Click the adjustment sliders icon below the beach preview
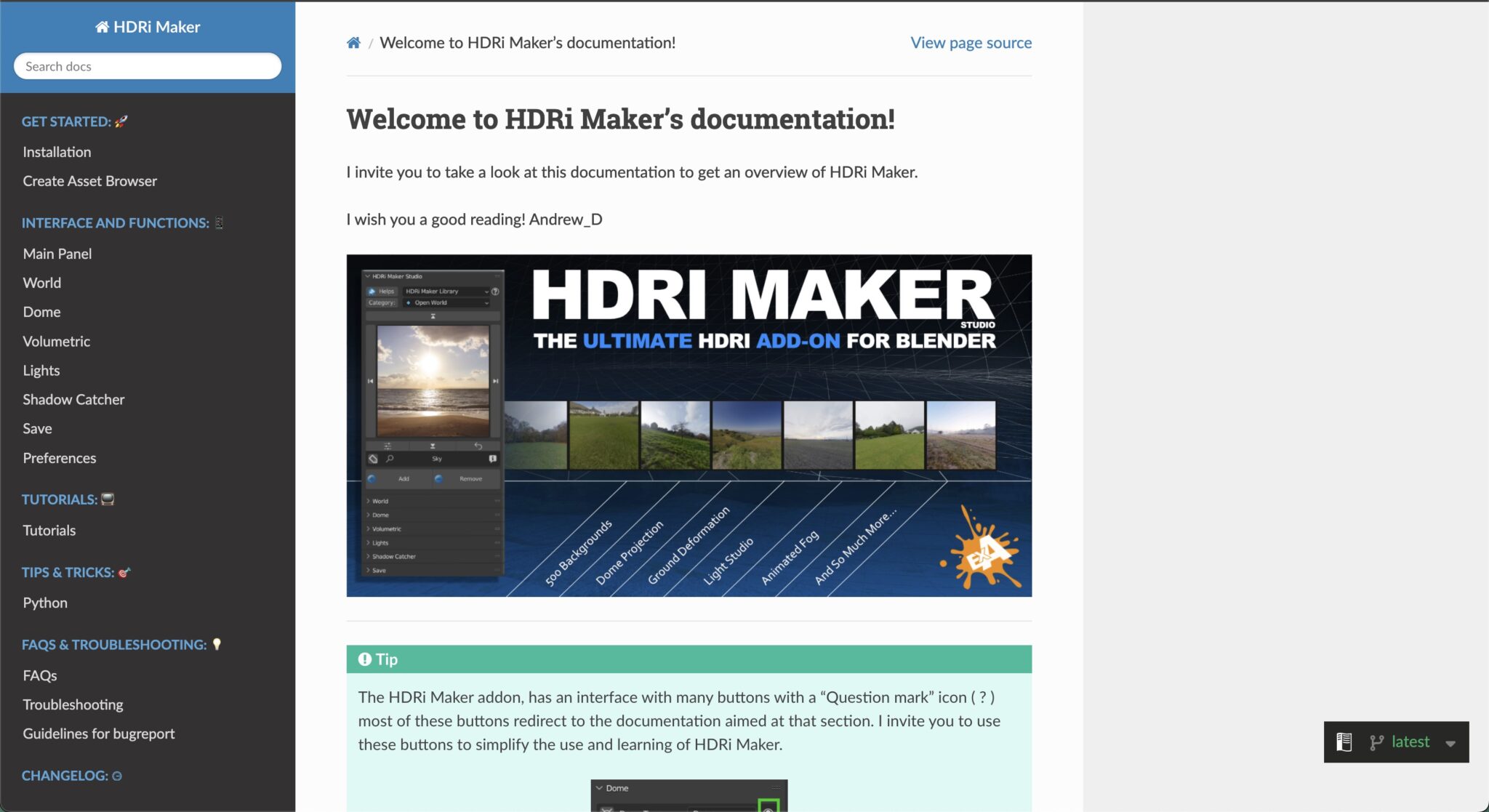The height and width of the screenshot is (812, 1489). tap(388, 446)
